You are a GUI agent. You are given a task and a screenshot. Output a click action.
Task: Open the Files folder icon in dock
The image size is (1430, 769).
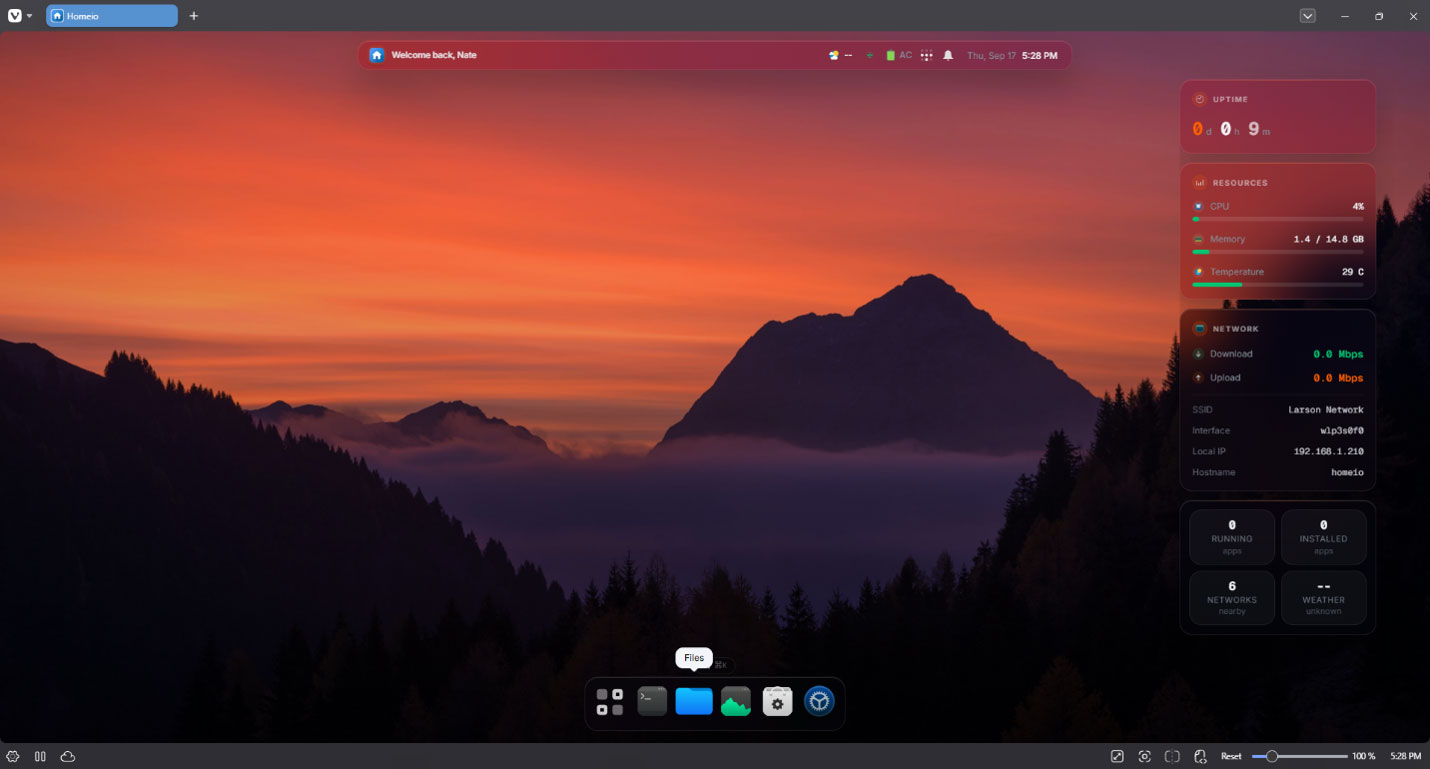[694, 702]
